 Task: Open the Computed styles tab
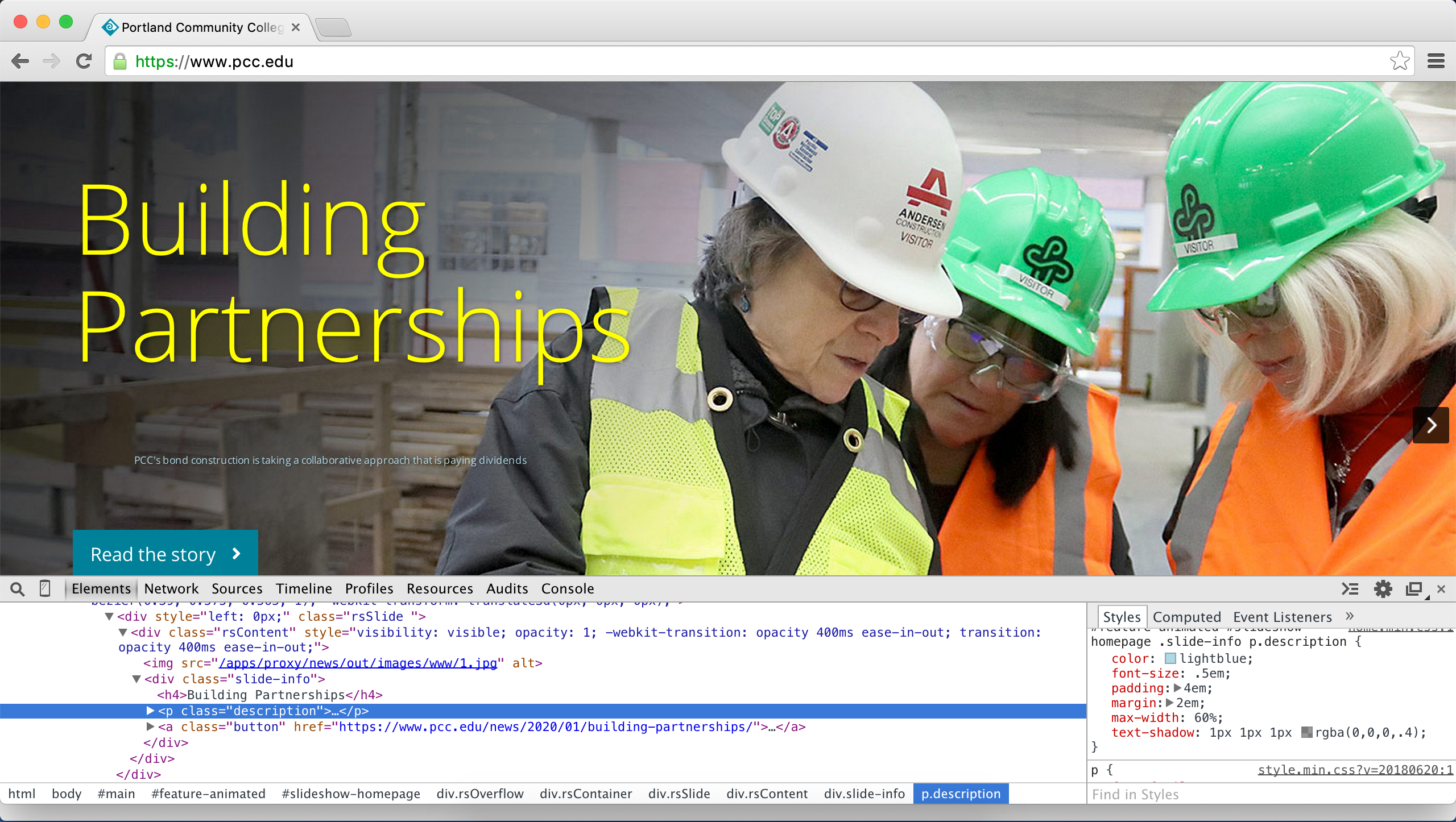click(x=1186, y=617)
